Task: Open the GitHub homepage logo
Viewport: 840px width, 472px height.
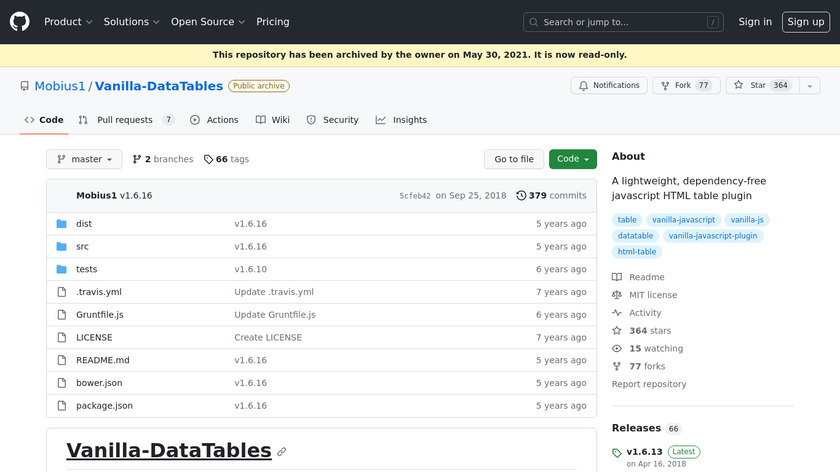Action: tap(19, 22)
